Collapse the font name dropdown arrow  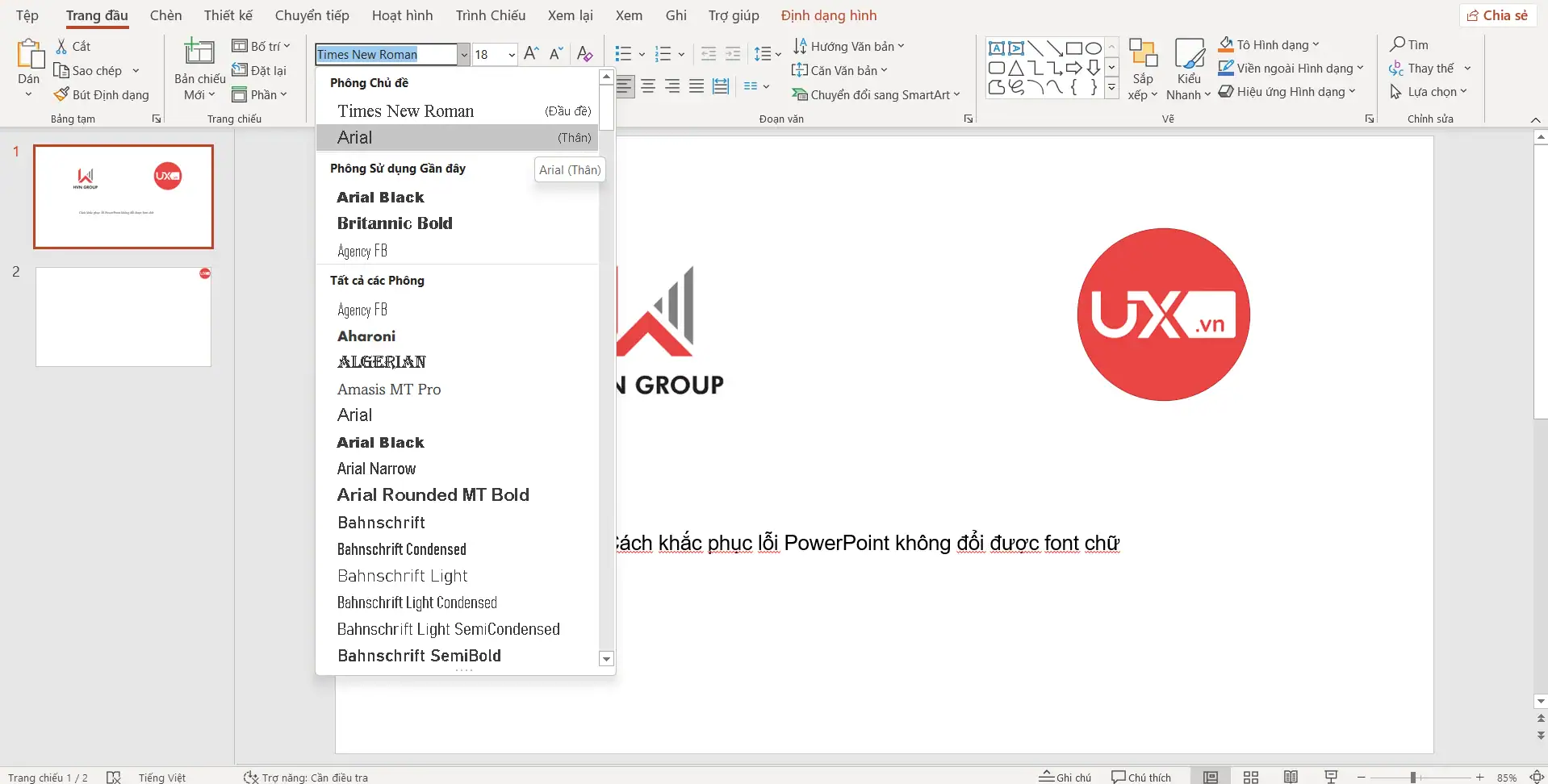[x=464, y=55]
